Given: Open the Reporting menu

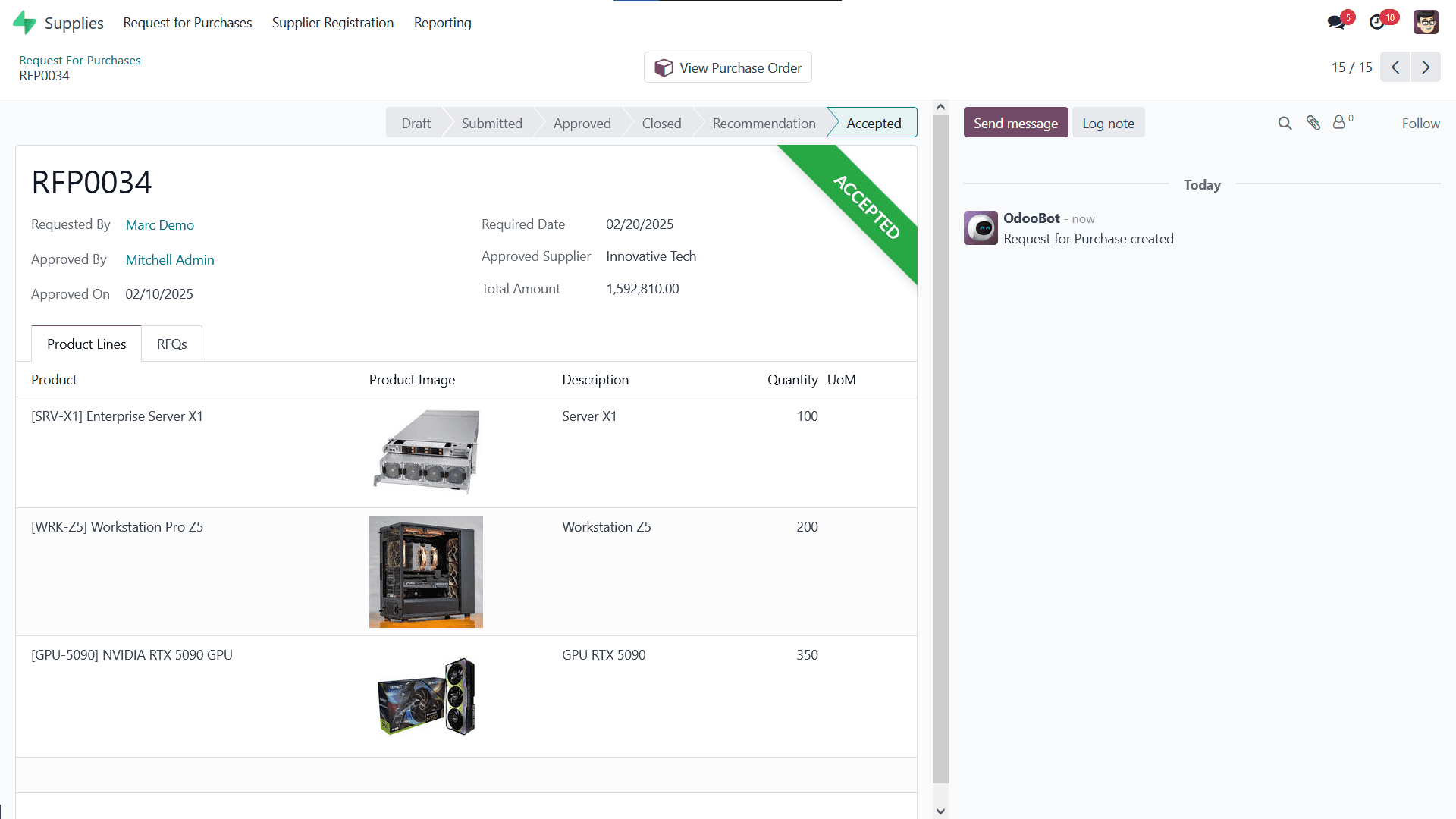Looking at the screenshot, I should coord(442,23).
